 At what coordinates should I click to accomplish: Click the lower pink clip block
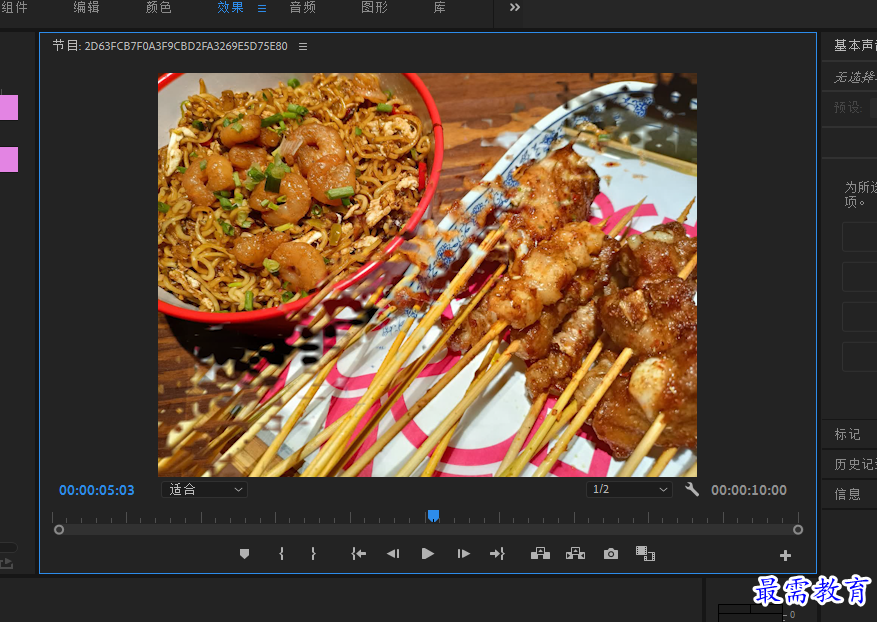click(x=9, y=159)
